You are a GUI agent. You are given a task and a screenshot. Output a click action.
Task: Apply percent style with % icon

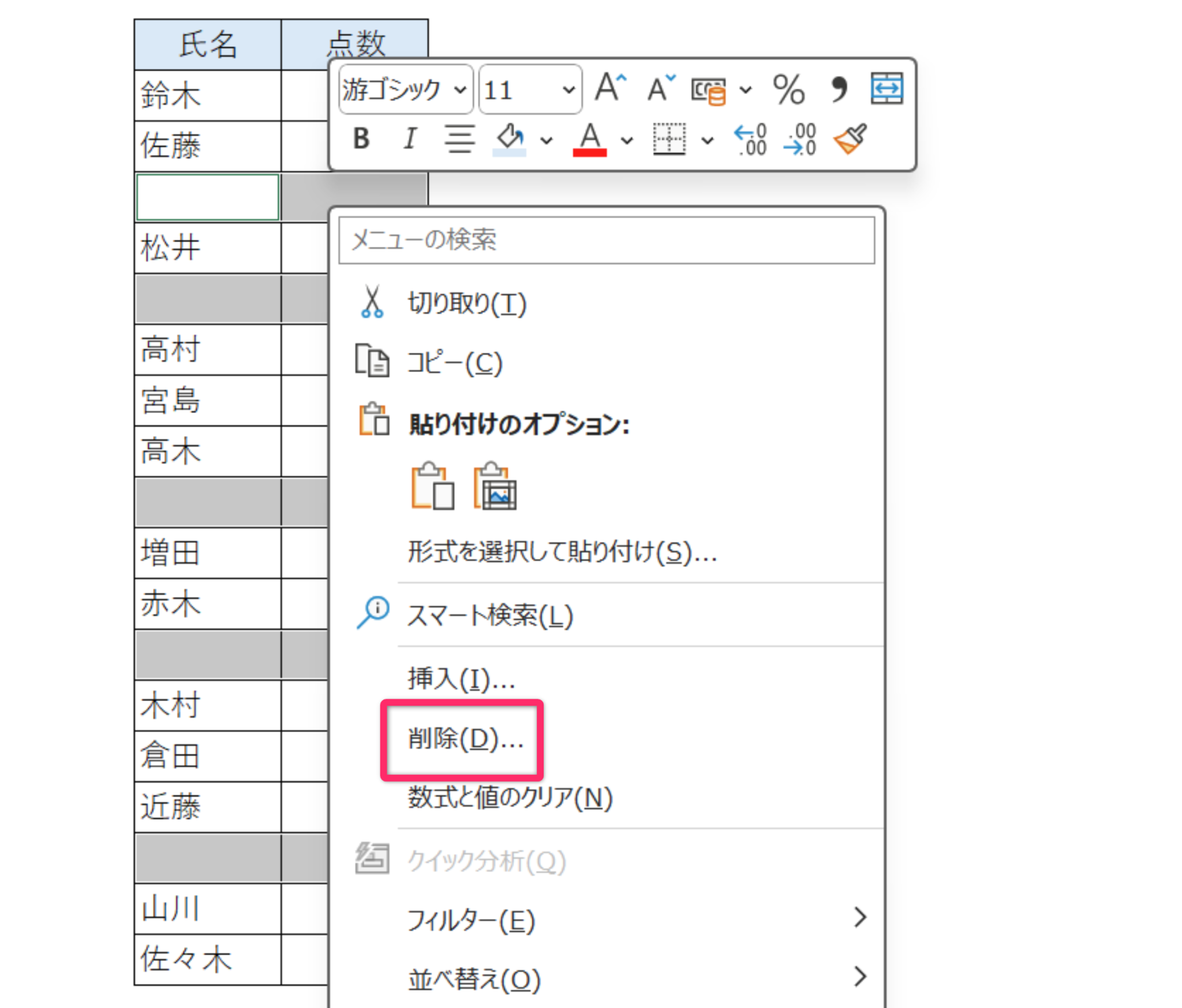788,89
